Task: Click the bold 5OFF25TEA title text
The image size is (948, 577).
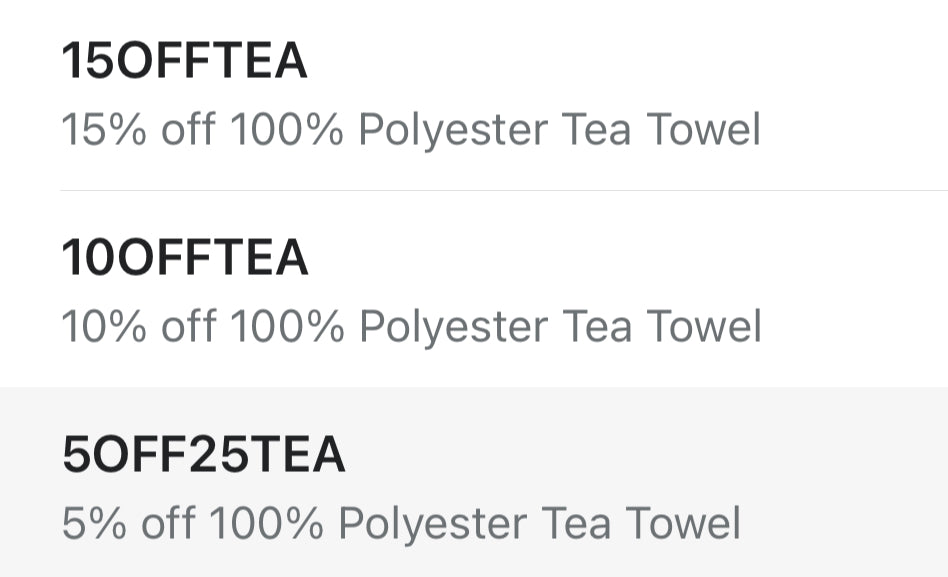Action: [204, 456]
